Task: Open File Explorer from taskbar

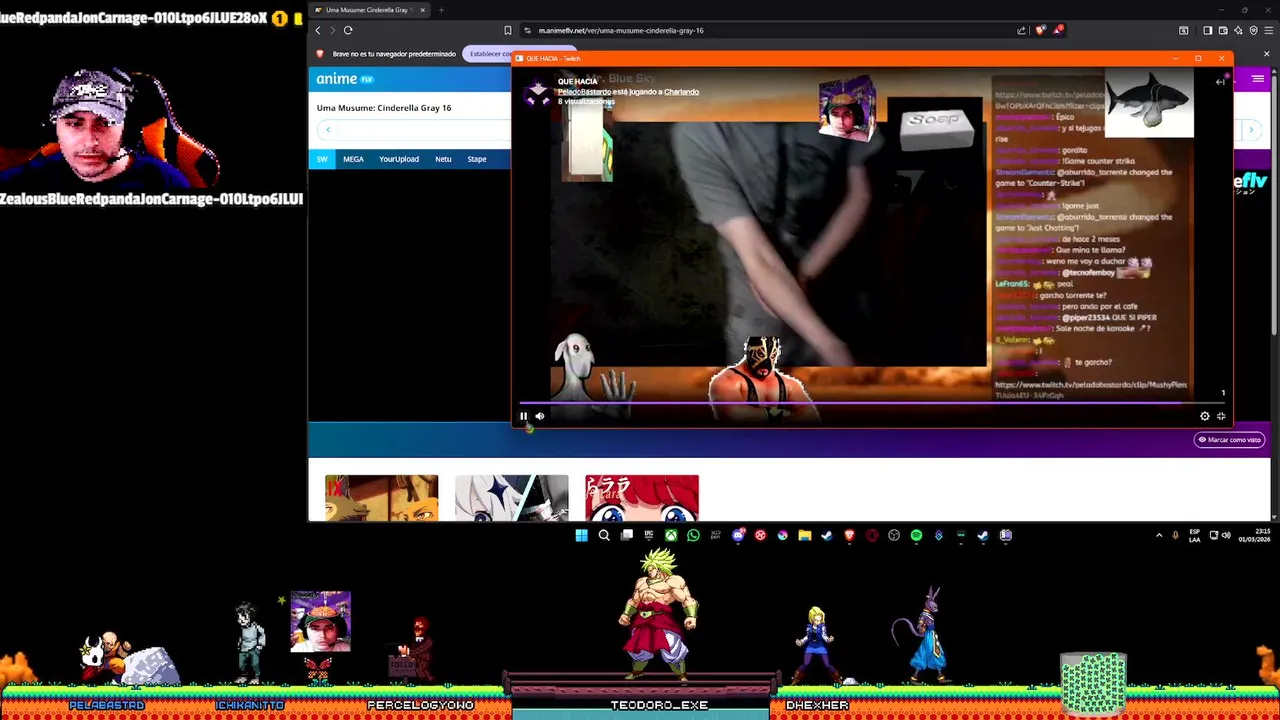Action: tap(804, 535)
